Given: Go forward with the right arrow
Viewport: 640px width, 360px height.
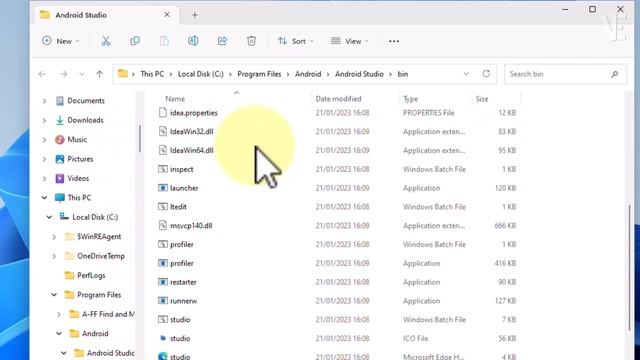Looking at the screenshot, I should (x=63, y=74).
